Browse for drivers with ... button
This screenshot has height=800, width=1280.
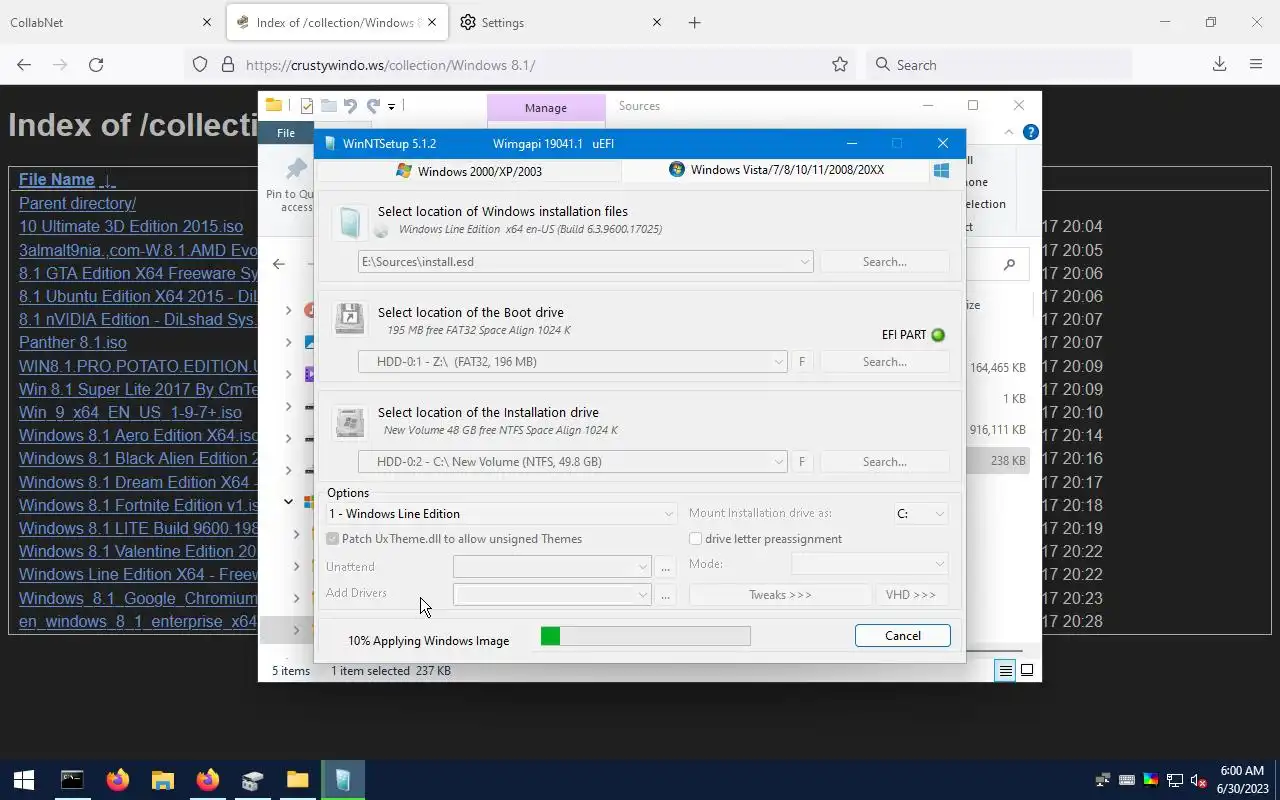pos(665,595)
